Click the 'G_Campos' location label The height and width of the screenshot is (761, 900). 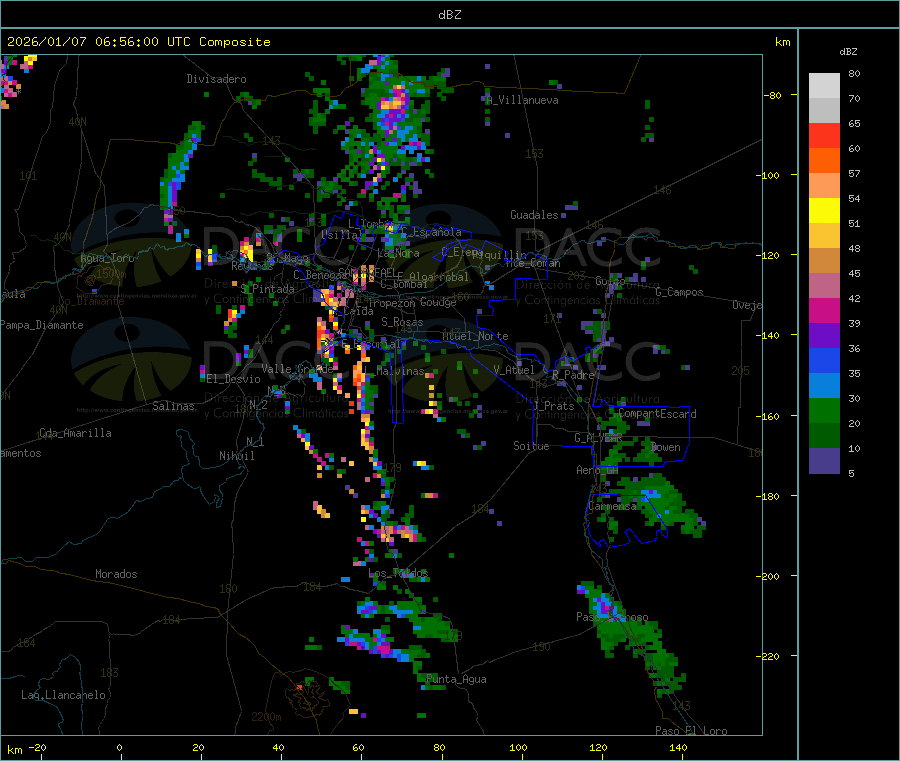[679, 292]
